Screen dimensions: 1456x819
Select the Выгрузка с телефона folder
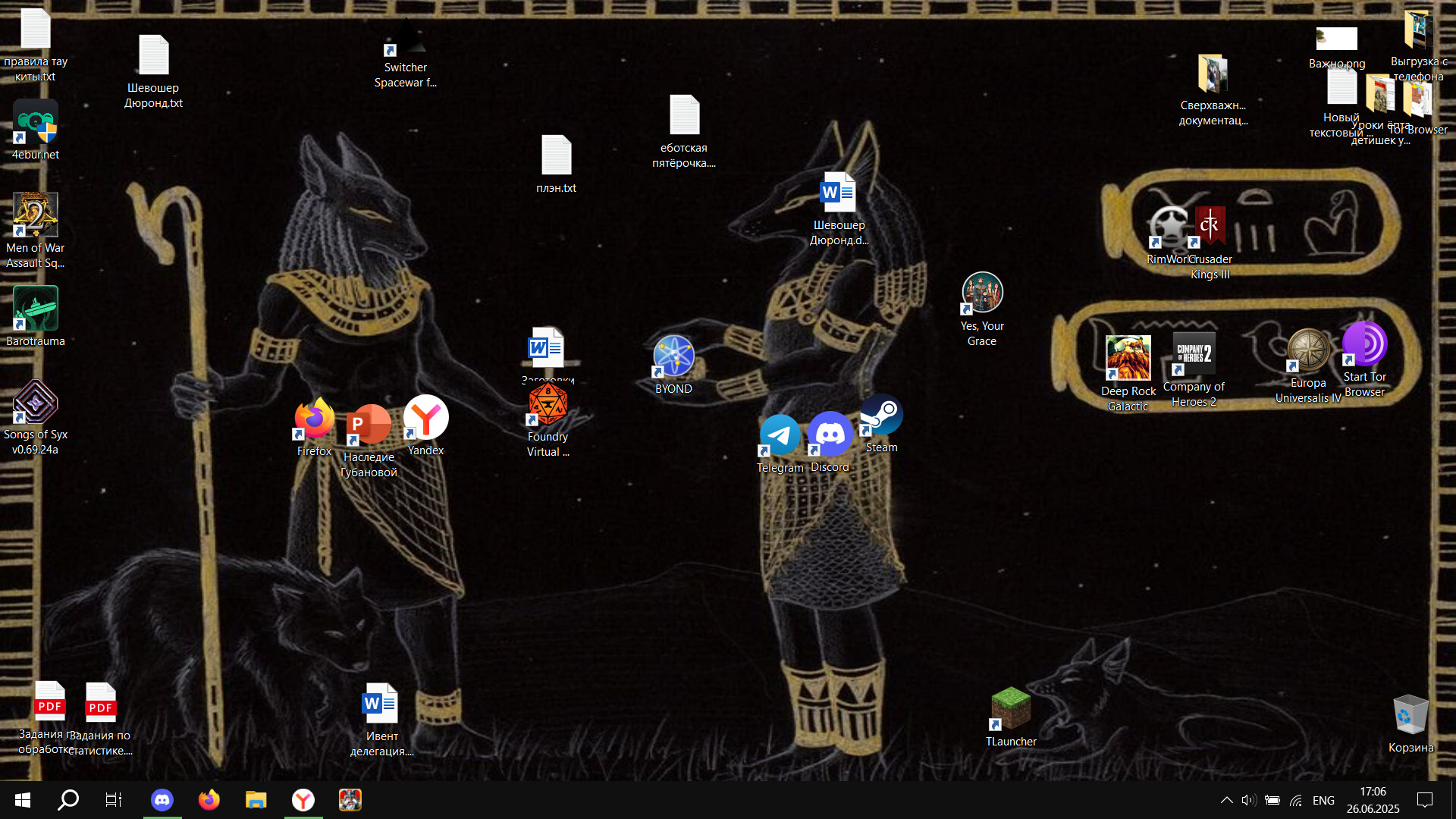coord(1417,30)
